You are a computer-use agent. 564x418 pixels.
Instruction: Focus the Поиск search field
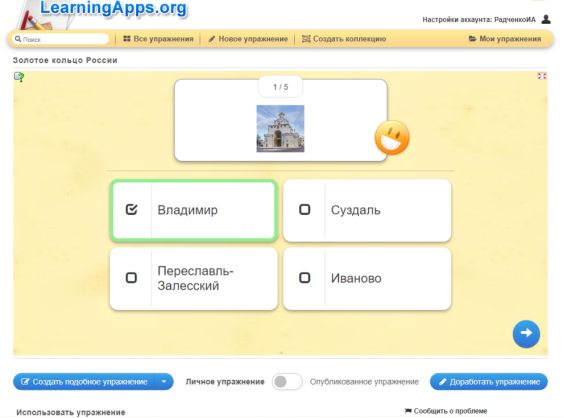(60, 39)
